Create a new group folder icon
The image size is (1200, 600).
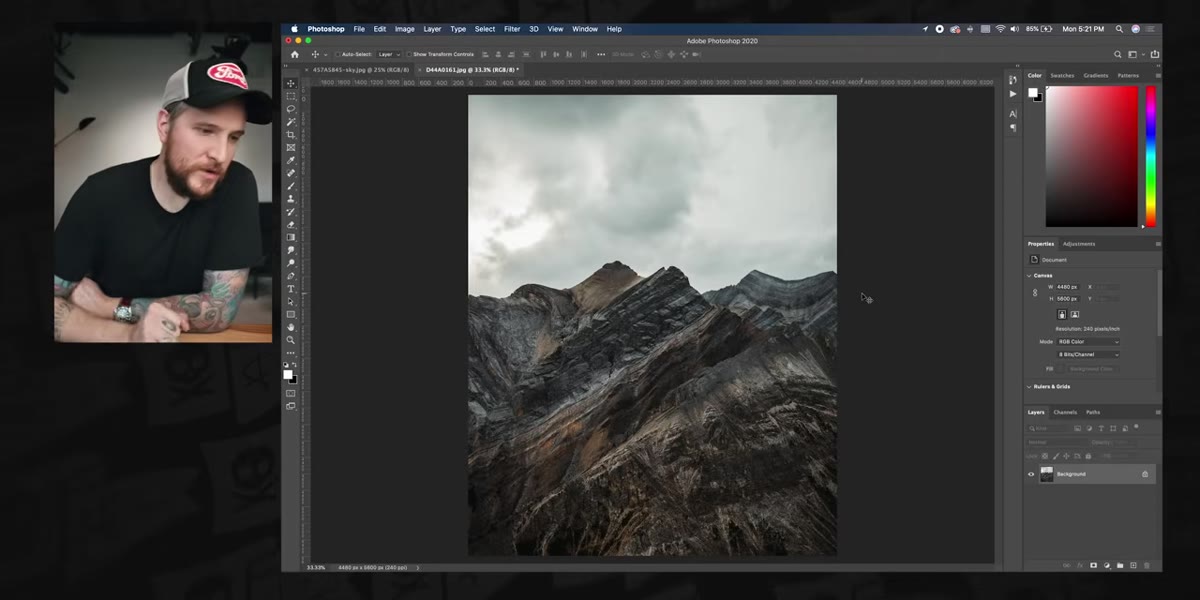[x=1120, y=565]
